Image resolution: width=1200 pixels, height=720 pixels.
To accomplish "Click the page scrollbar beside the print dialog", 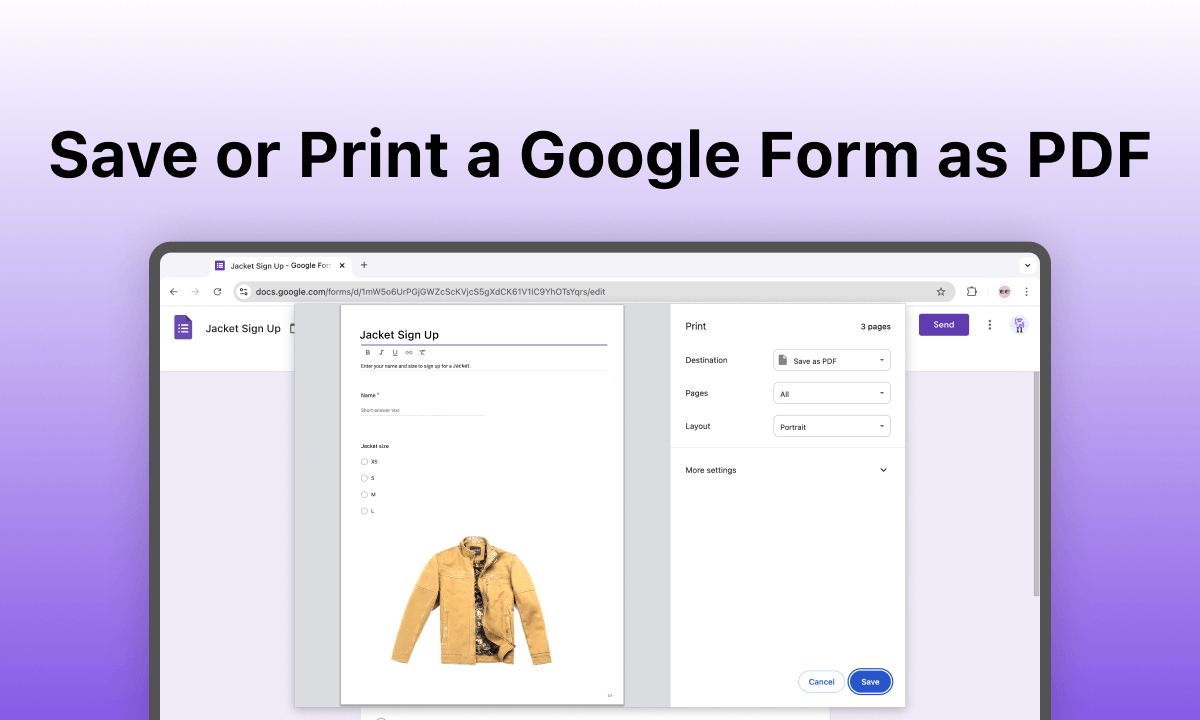I will pyautogui.click(x=1035, y=485).
